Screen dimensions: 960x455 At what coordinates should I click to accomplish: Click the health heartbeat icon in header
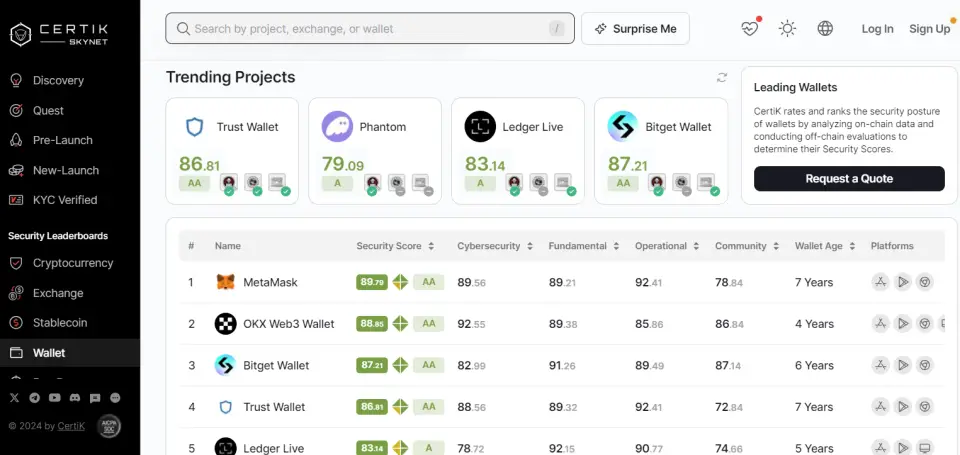[749, 28]
